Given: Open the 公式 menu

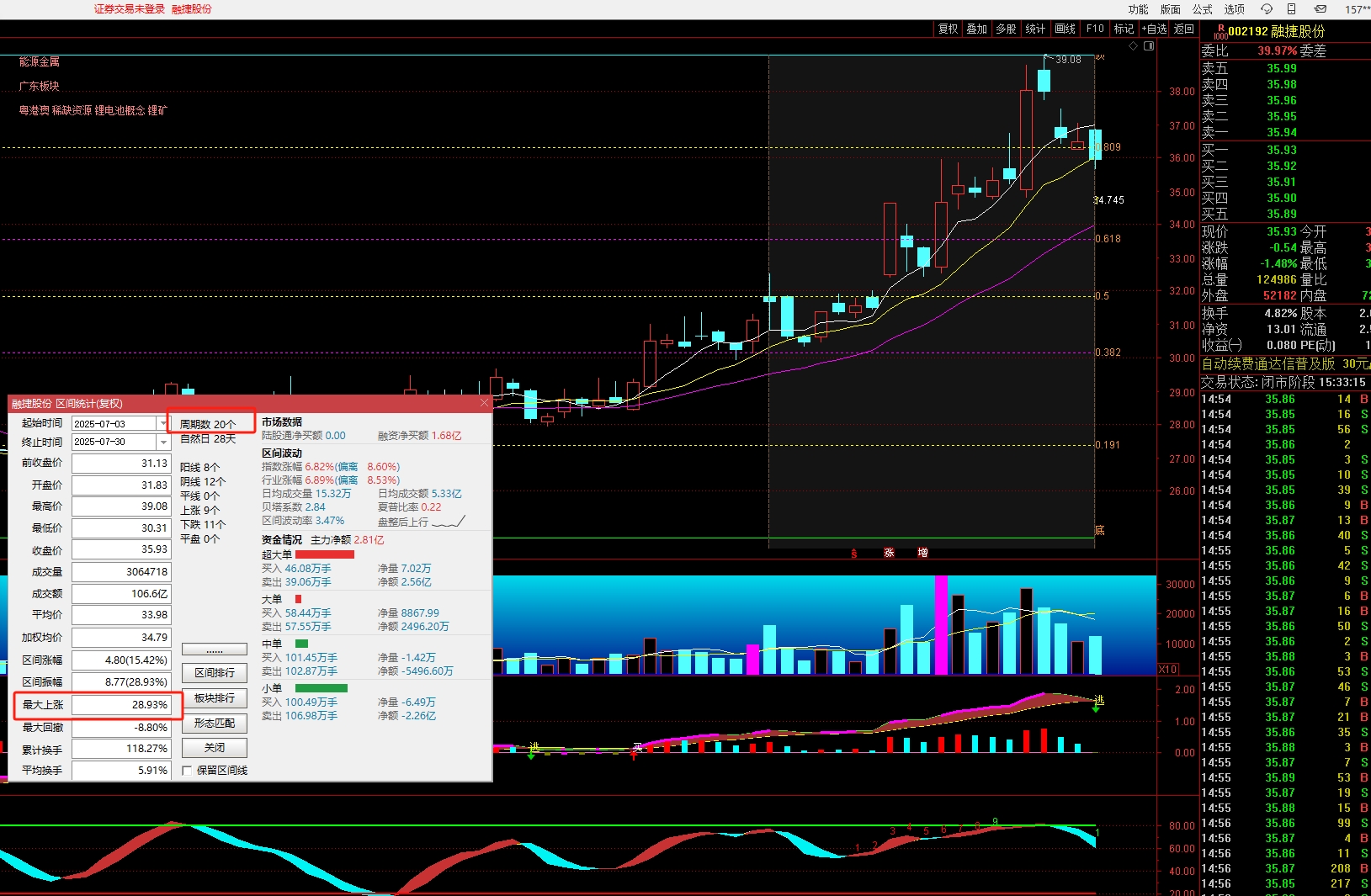Looking at the screenshot, I should 1202,9.
